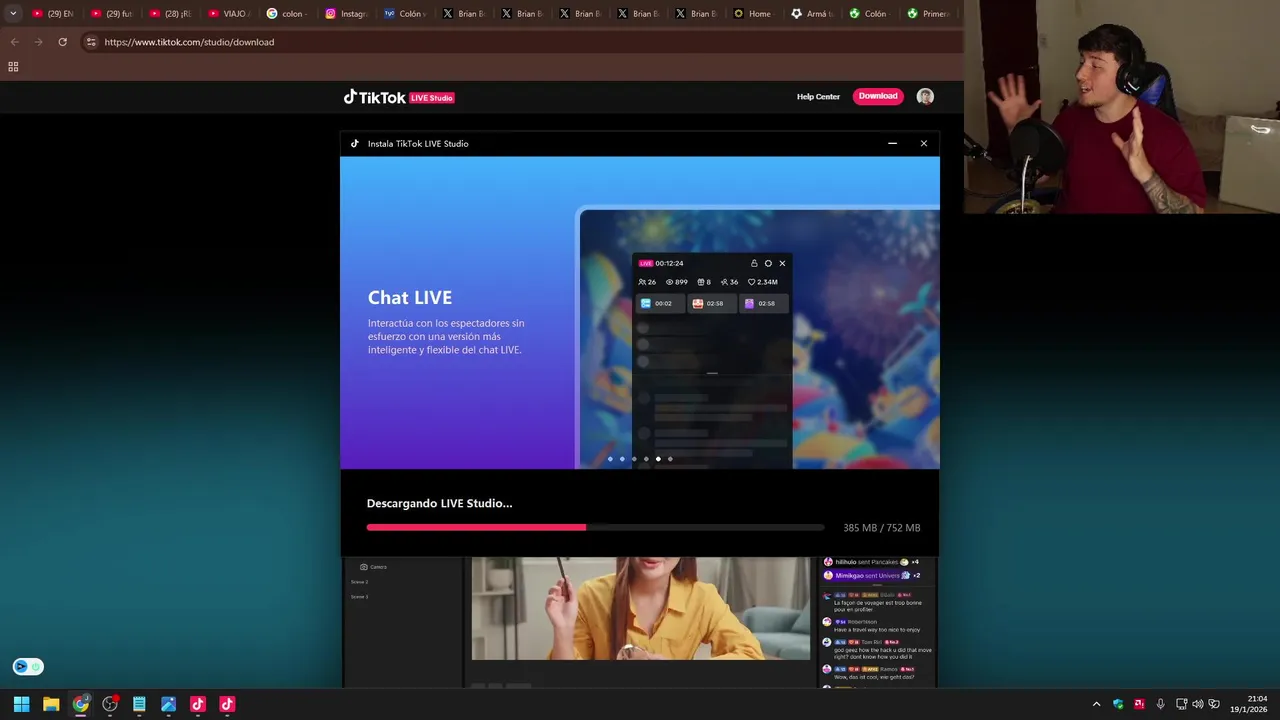Image resolution: width=1280 pixels, height=720 pixels.
Task: Switch to the "Home" tab
Action: pos(753,14)
